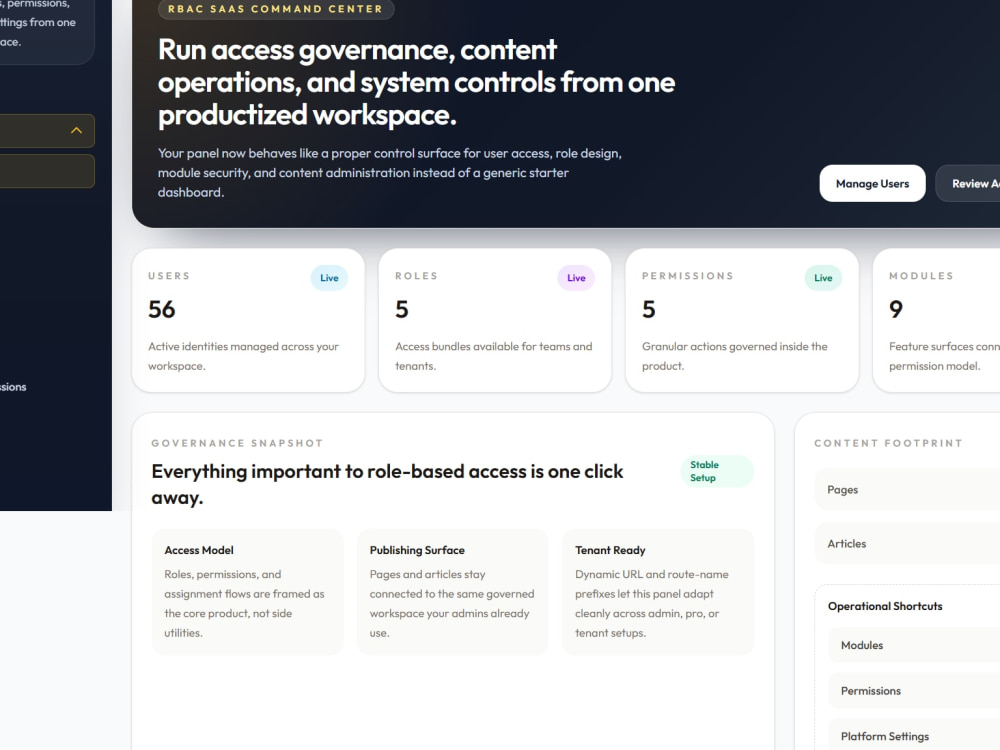Open the Platform Settings shortcut
The height and width of the screenshot is (750, 1000).
[x=914, y=736]
